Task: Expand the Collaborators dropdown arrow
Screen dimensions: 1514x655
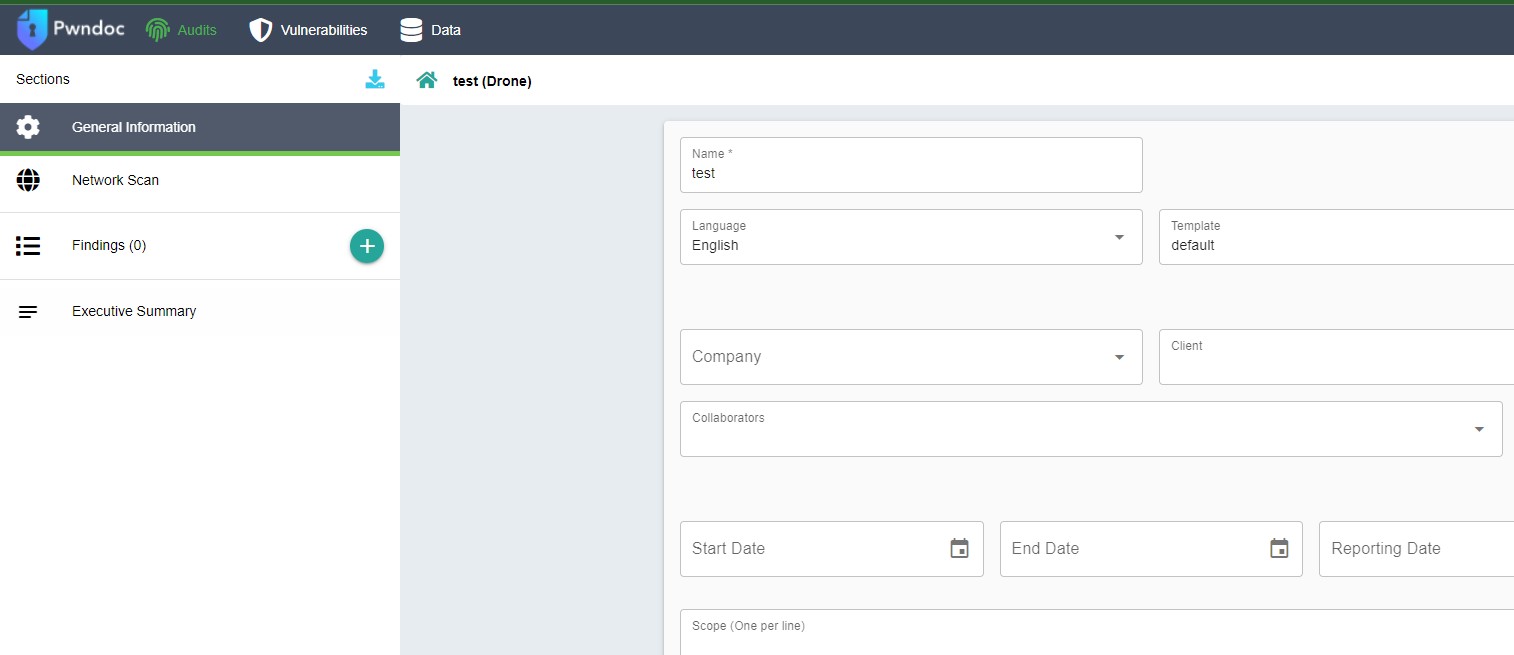Action: click(x=1479, y=429)
